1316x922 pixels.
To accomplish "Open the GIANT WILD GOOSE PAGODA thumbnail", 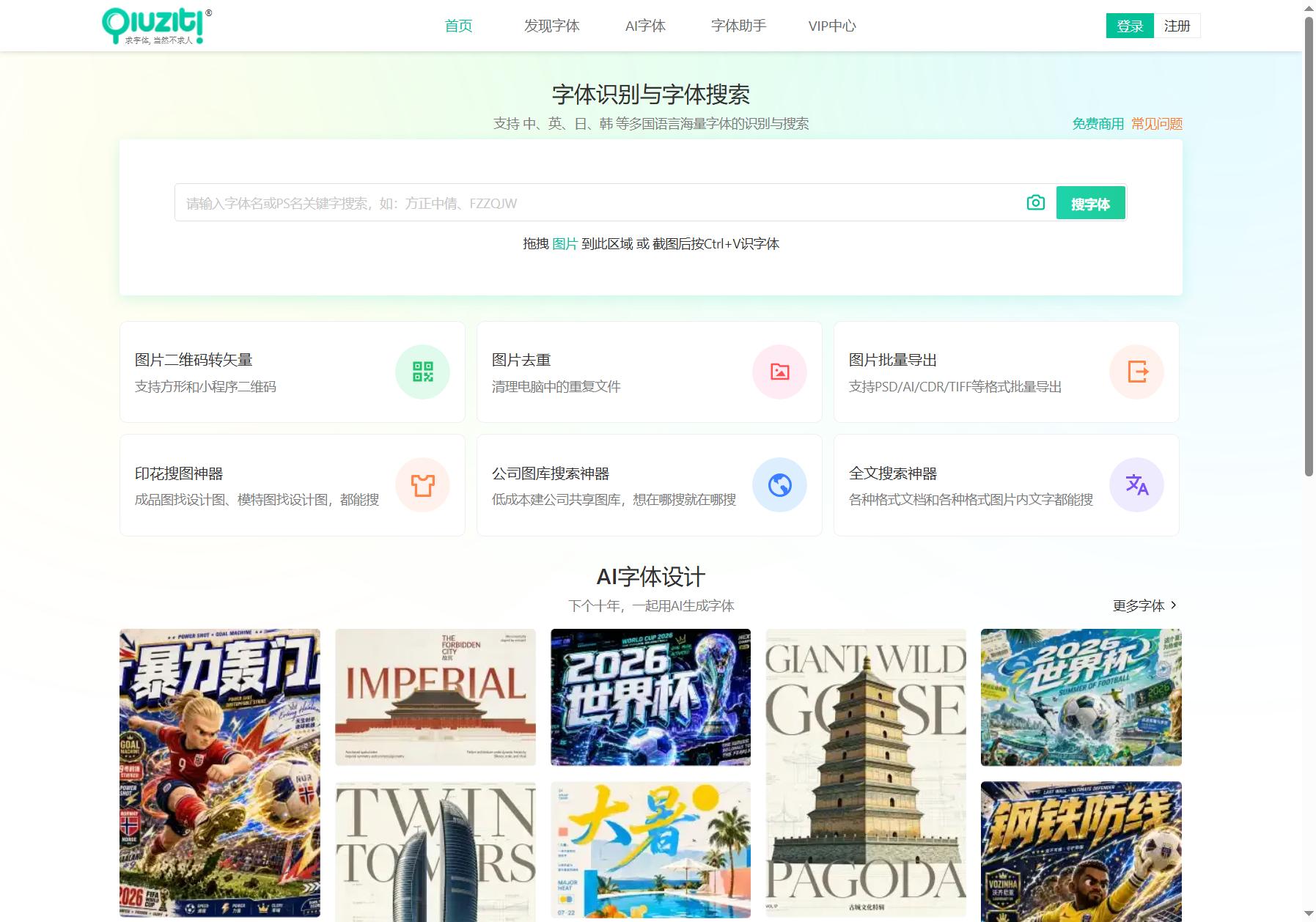I will coord(866,772).
